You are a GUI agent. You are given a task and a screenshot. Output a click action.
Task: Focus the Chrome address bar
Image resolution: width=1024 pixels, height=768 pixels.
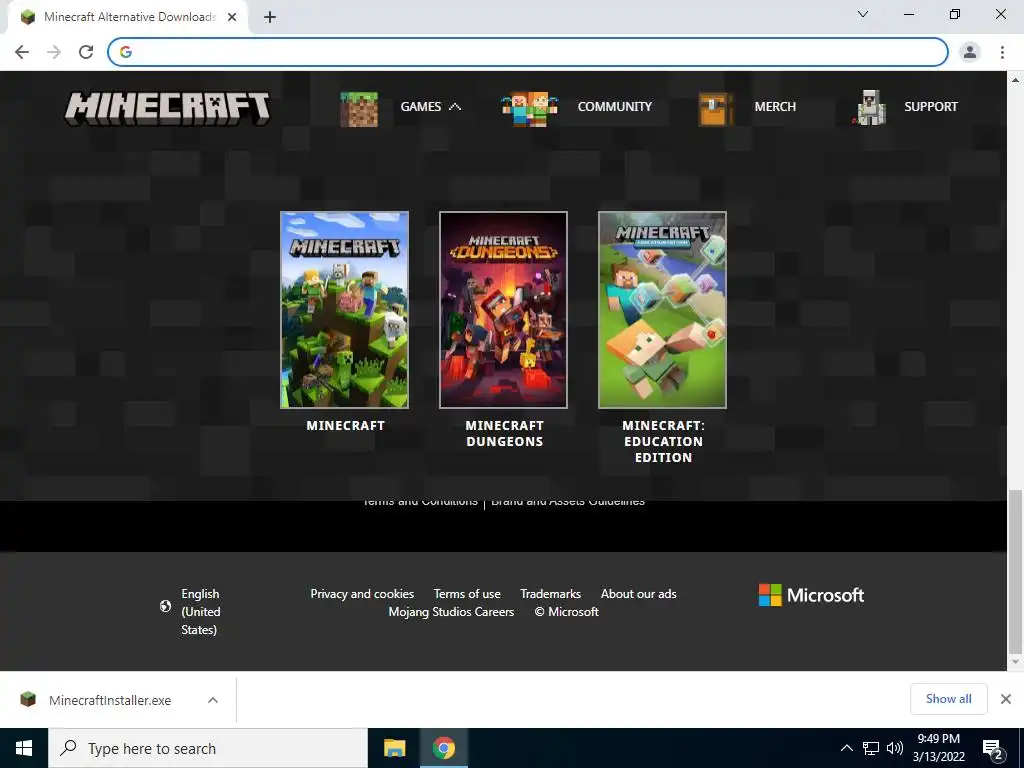[x=528, y=52]
